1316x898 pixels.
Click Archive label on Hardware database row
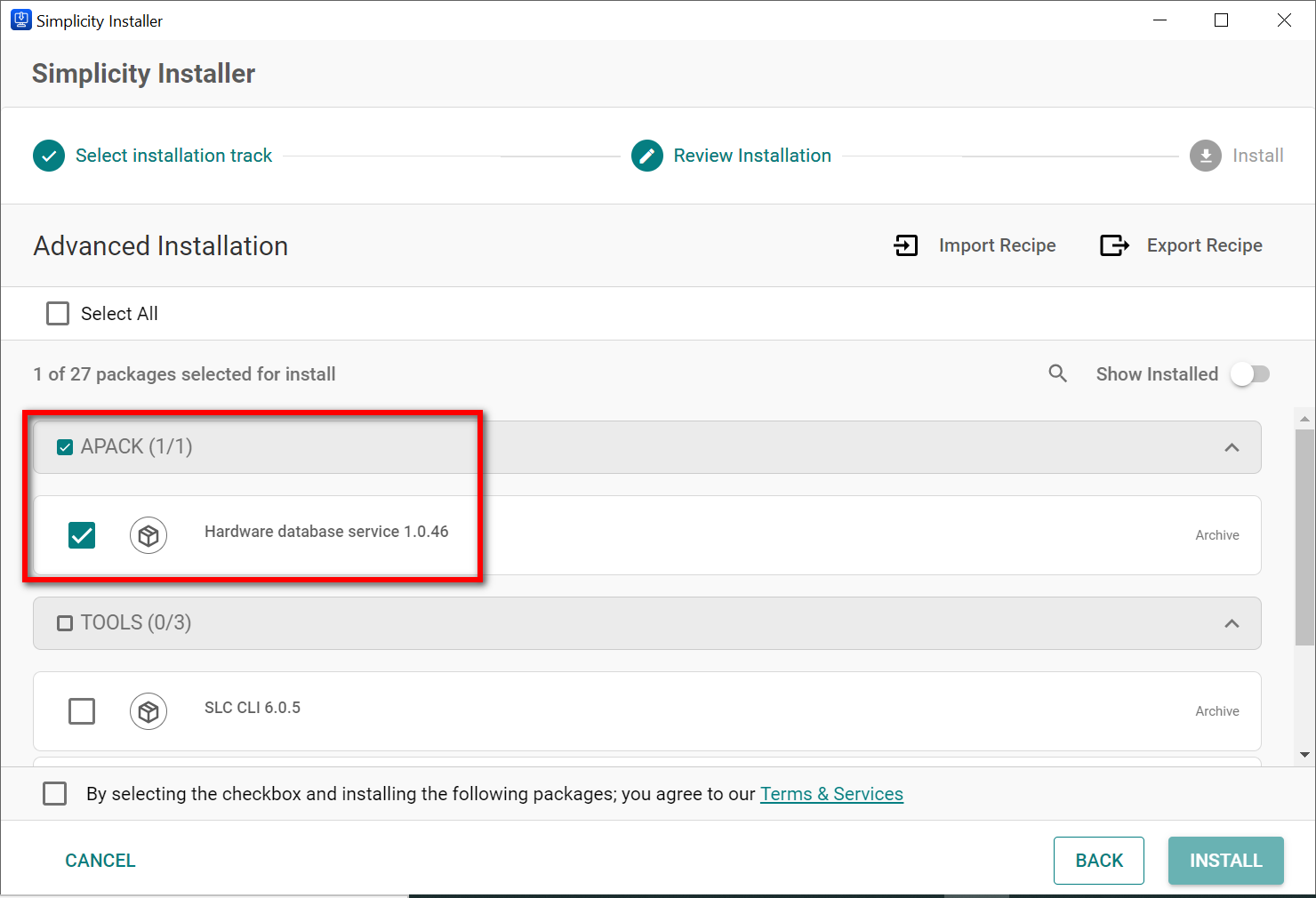click(x=1217, y=535)
